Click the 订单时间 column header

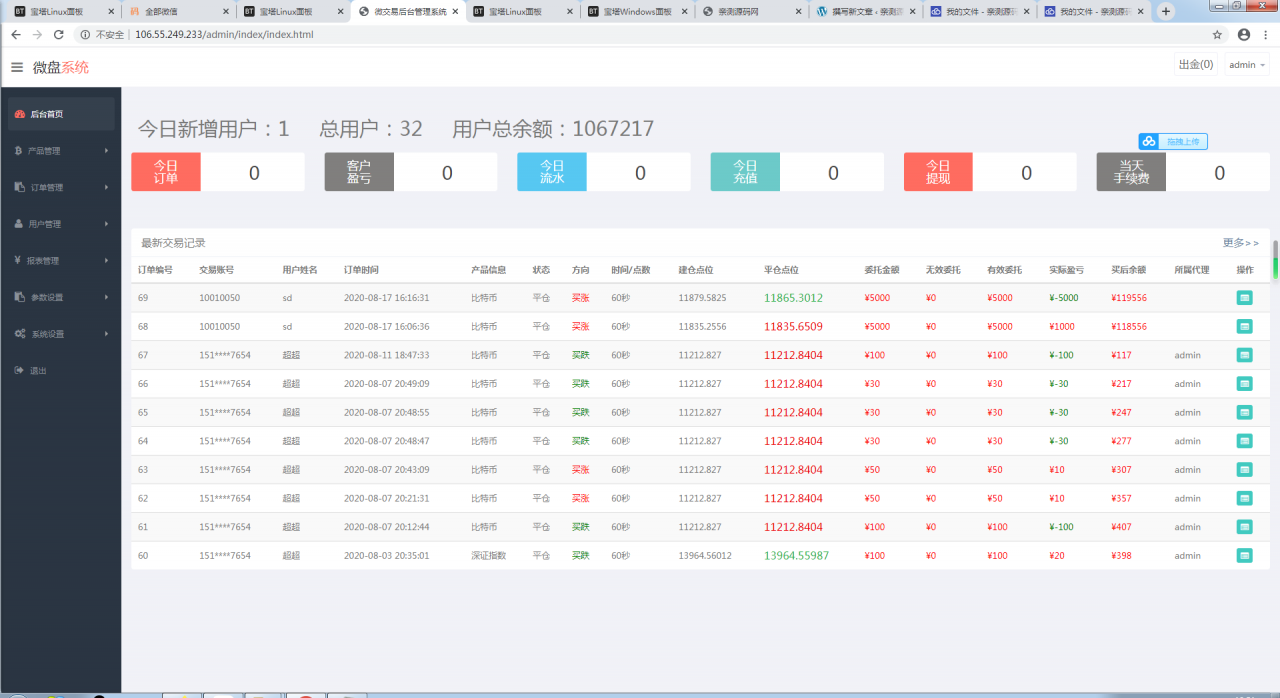(361, 270)
